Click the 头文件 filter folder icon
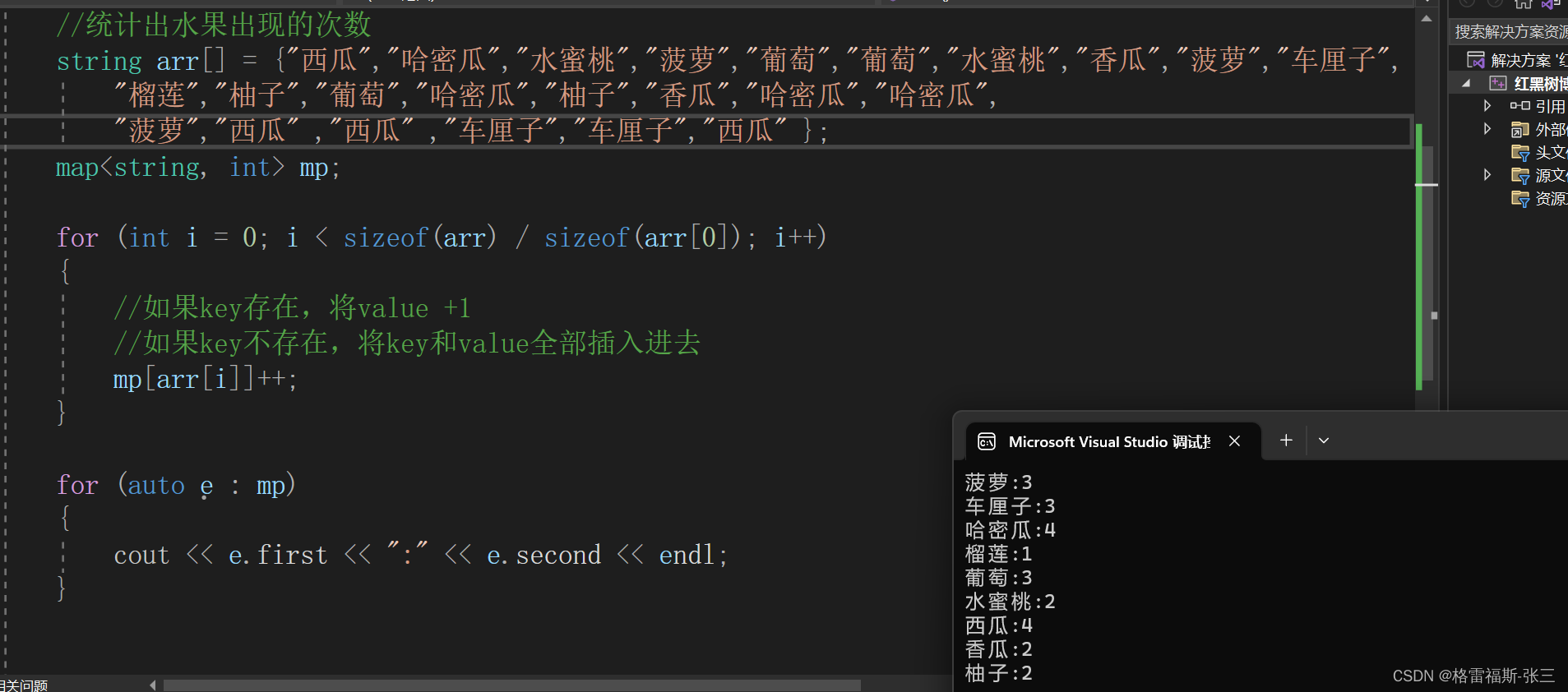This screenshot has height=692, width=1568. click(x=1520, y=152)
